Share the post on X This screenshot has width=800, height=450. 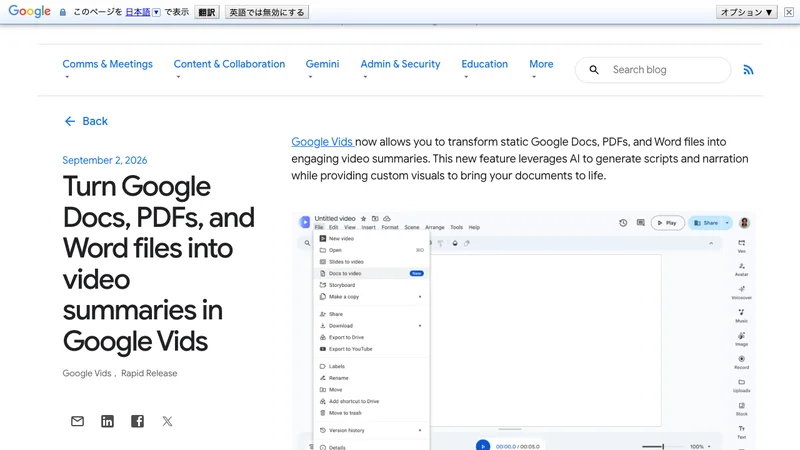click(167, 421)
